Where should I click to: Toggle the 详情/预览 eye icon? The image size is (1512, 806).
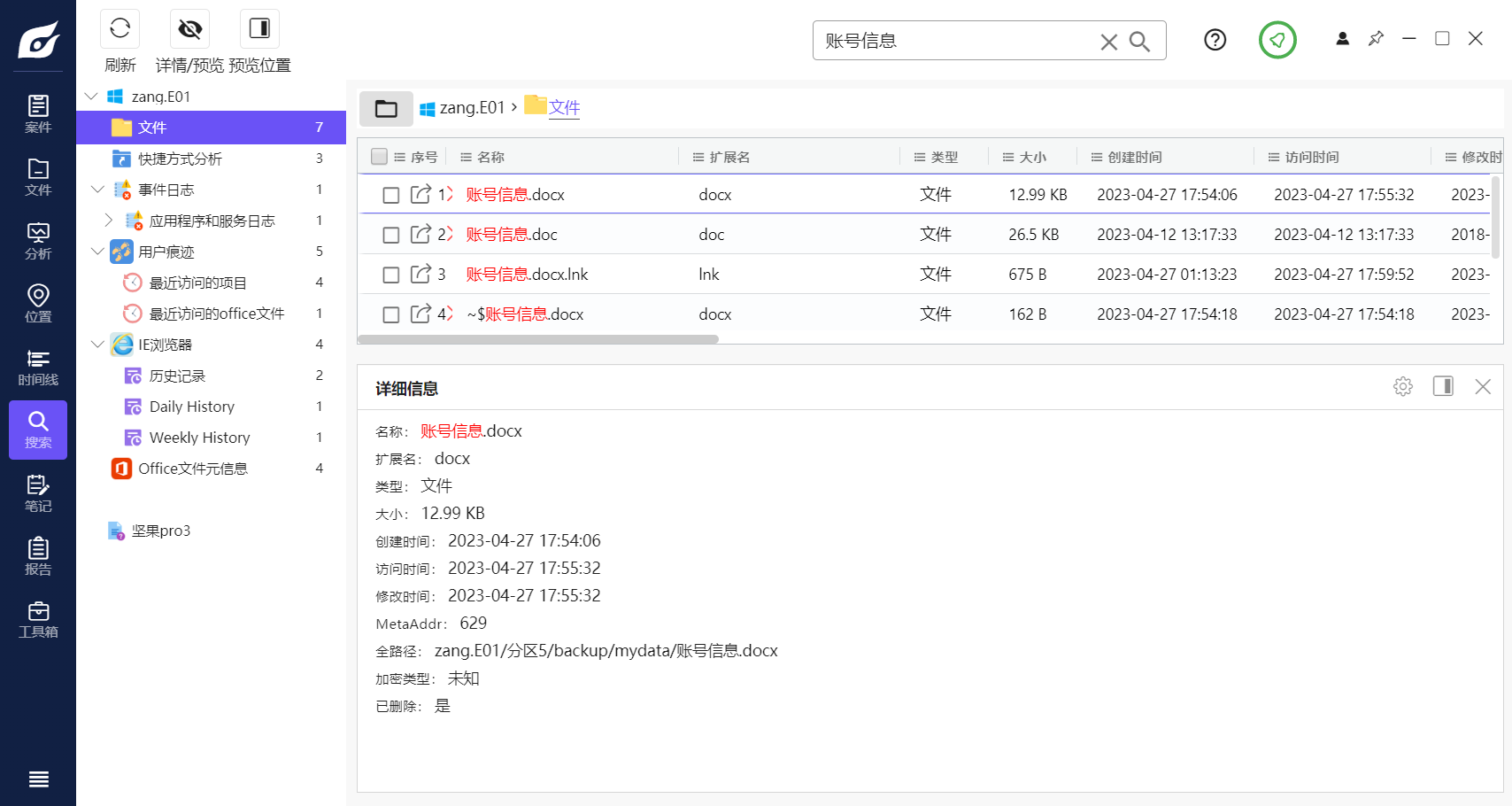coord(189,28)
